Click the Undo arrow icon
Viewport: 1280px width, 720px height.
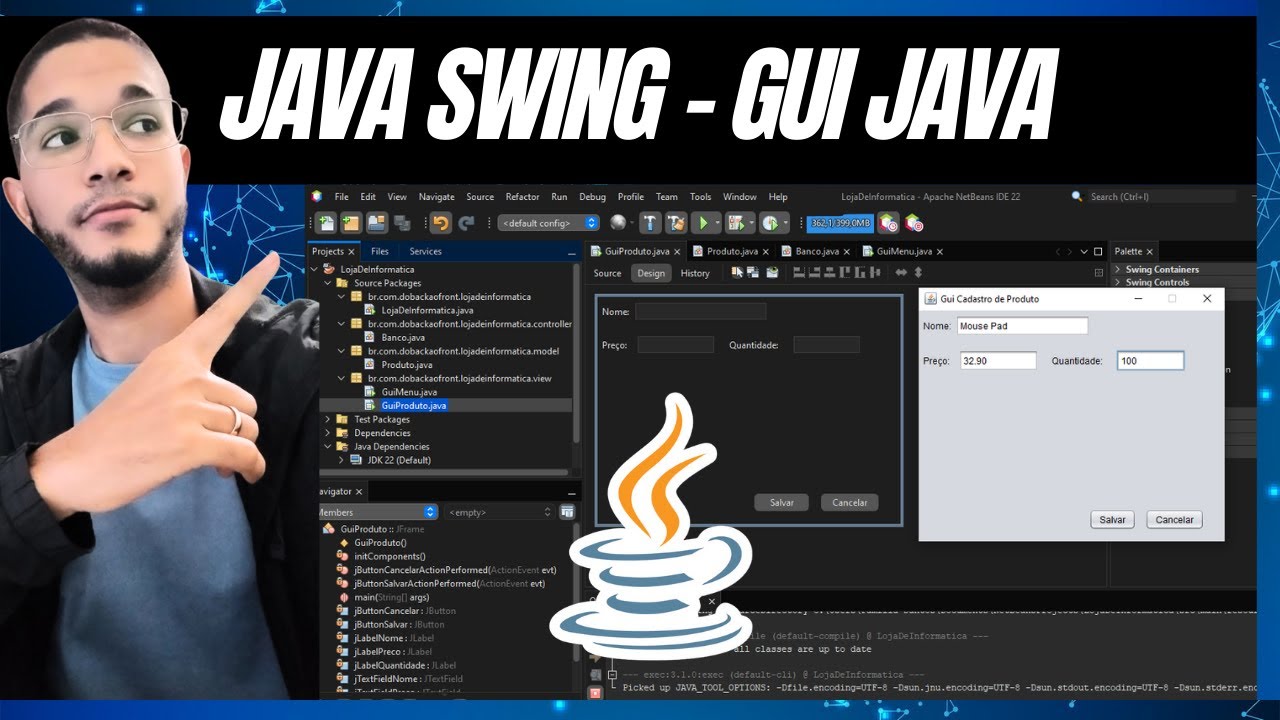click(441, 223)
